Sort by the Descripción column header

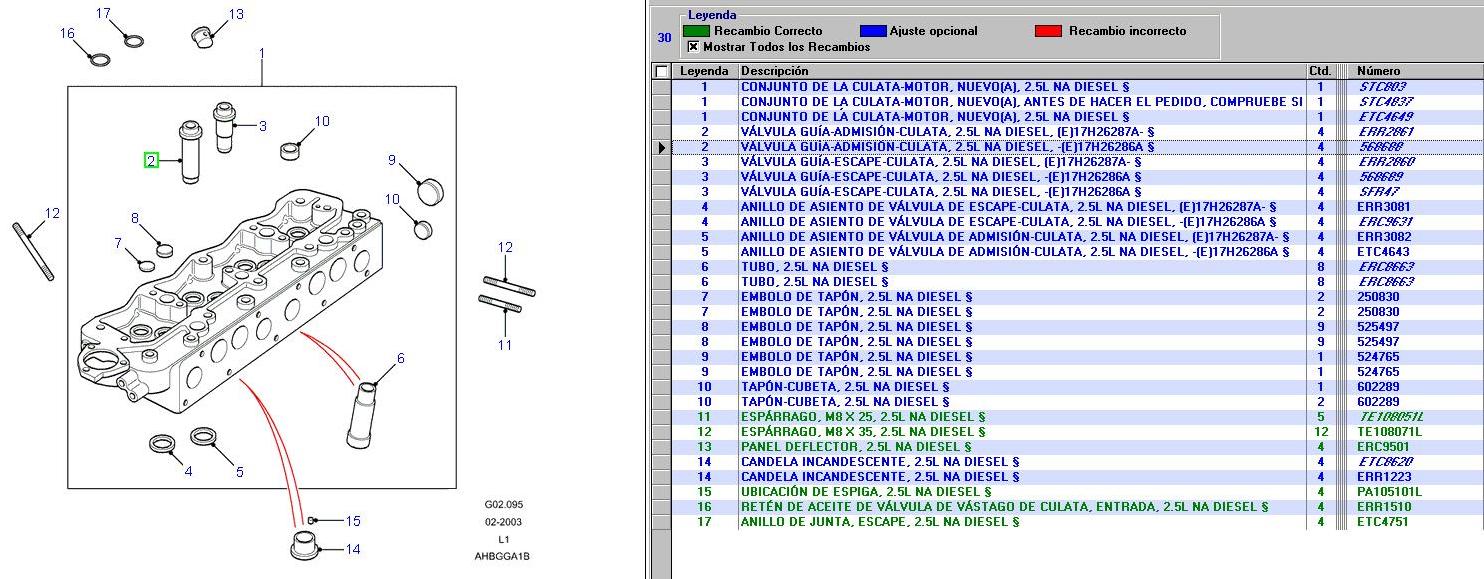(x=1020, y=72)
